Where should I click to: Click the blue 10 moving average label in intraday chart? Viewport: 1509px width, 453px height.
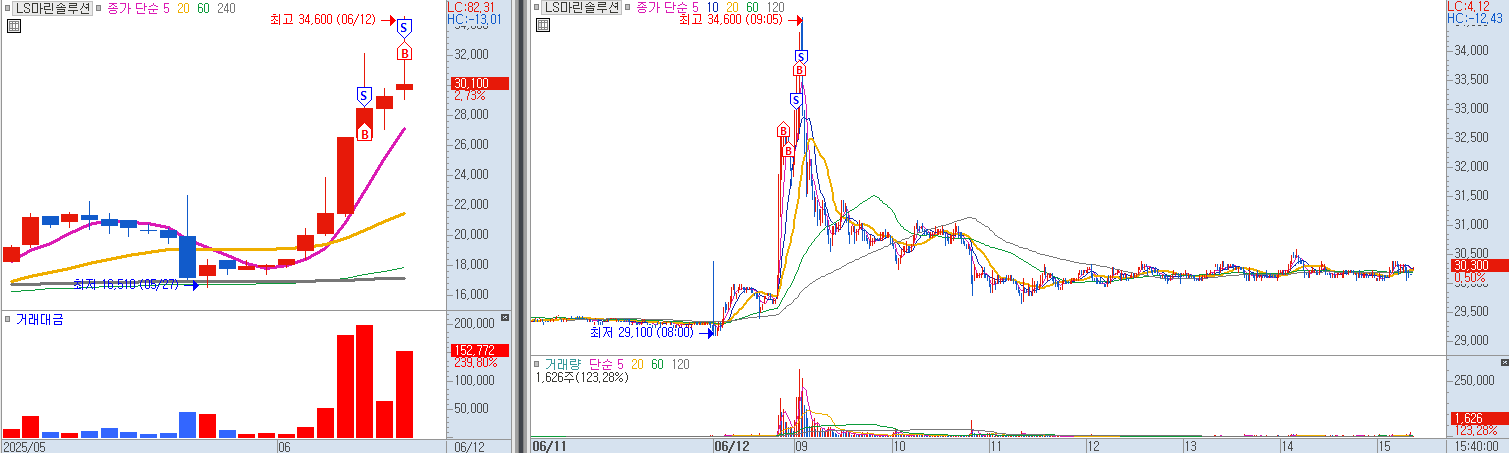[x=712, y=8]
